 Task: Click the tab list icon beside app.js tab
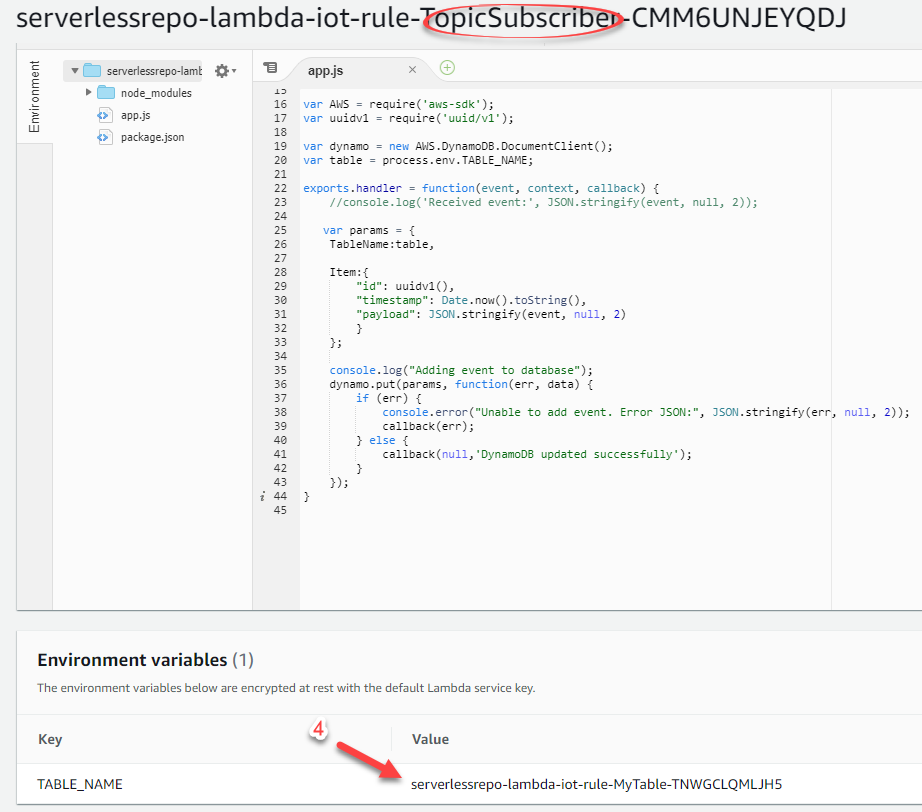click(269, 68)
